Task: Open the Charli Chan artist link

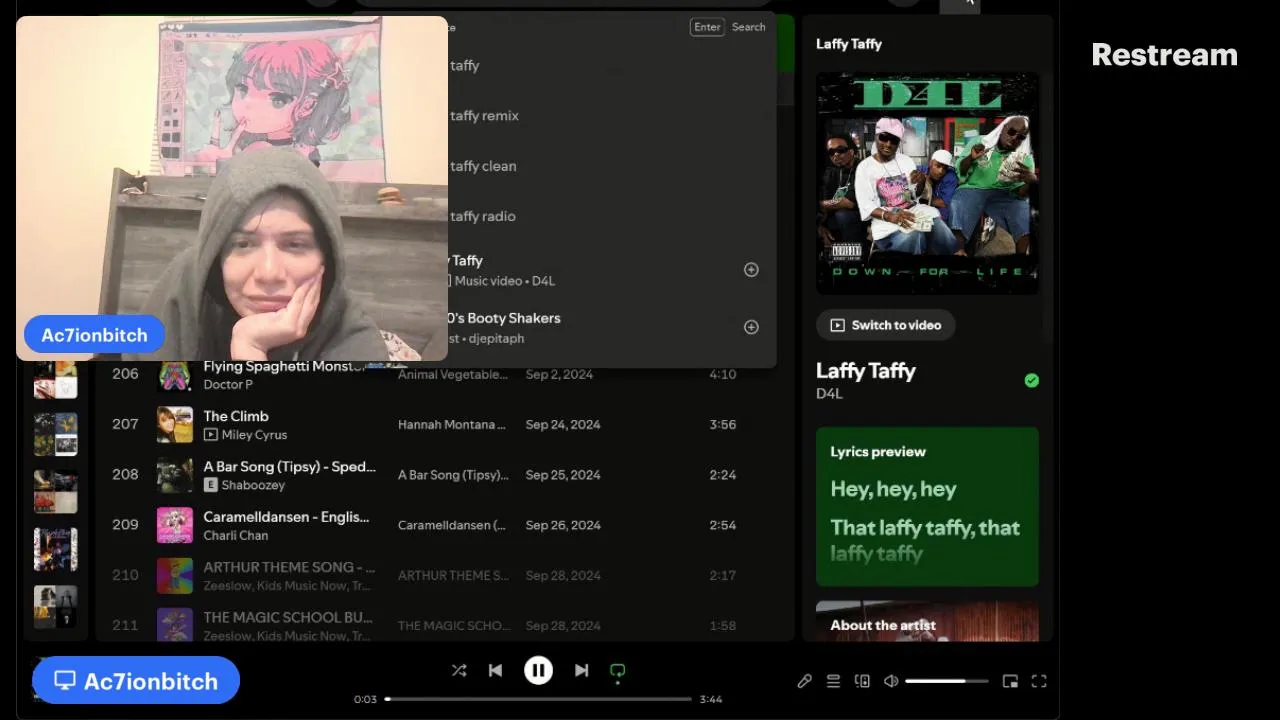Action: [236, 535]
